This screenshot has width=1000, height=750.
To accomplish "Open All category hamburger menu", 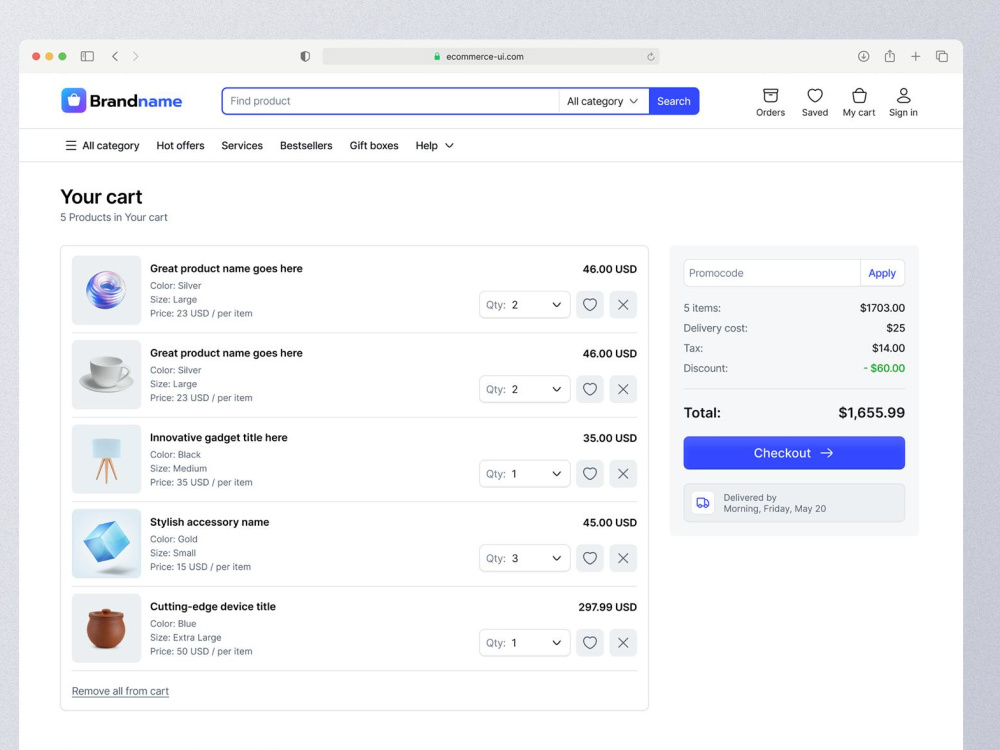I will [x=102, y=145].
